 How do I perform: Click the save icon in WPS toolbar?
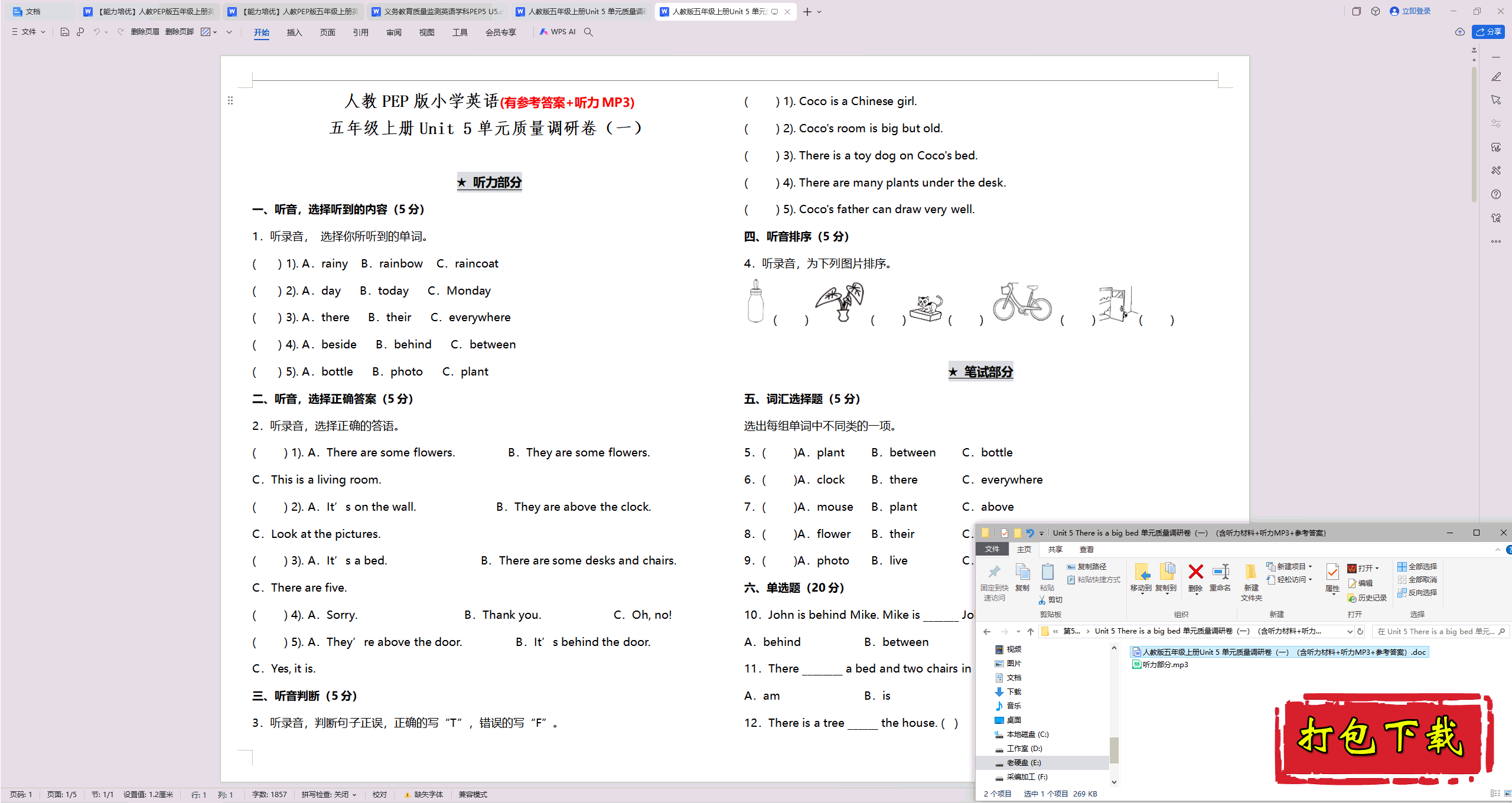click(x=65, y=32)
